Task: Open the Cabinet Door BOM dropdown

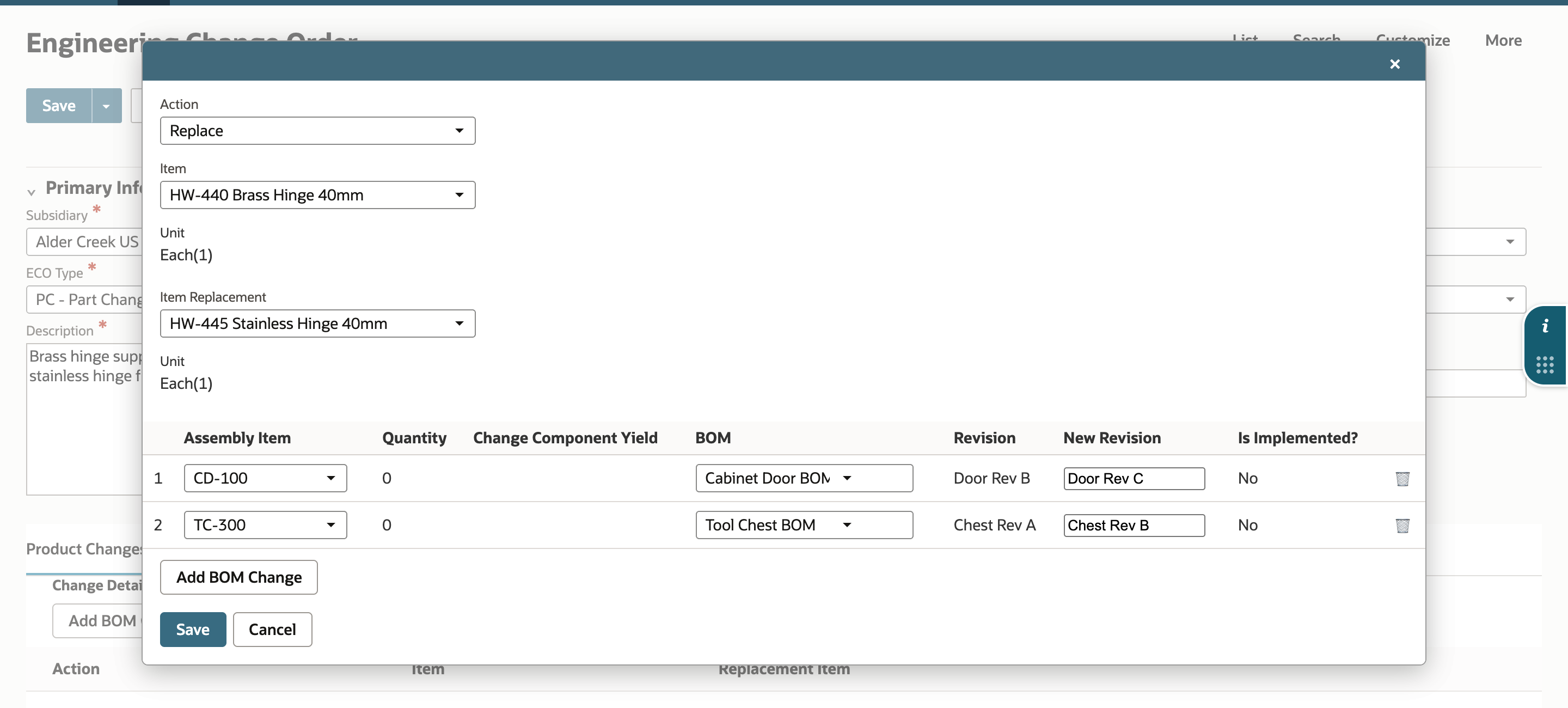Action: (804, 478)
